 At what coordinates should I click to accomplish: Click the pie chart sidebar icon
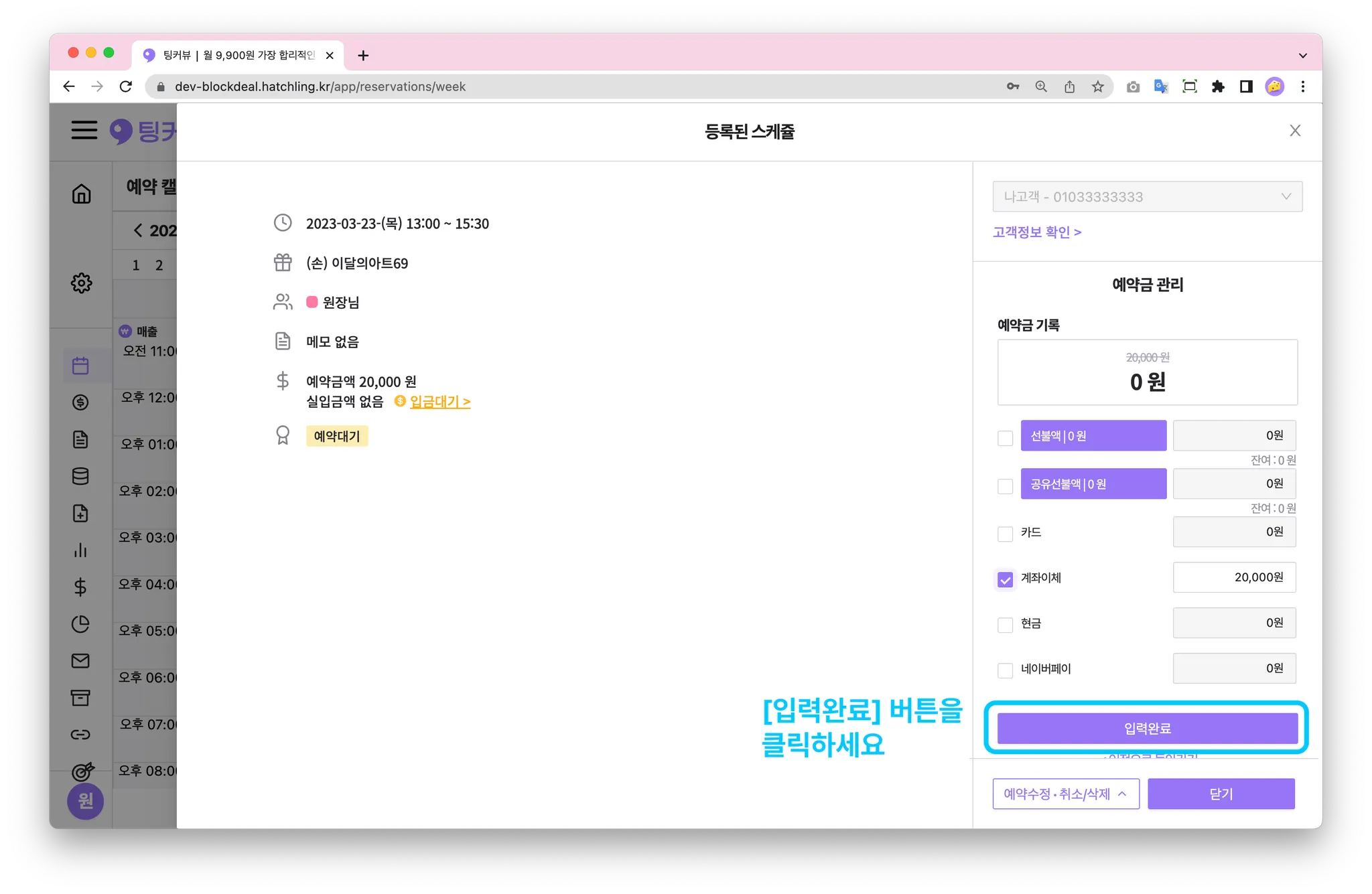click(80, 624)
